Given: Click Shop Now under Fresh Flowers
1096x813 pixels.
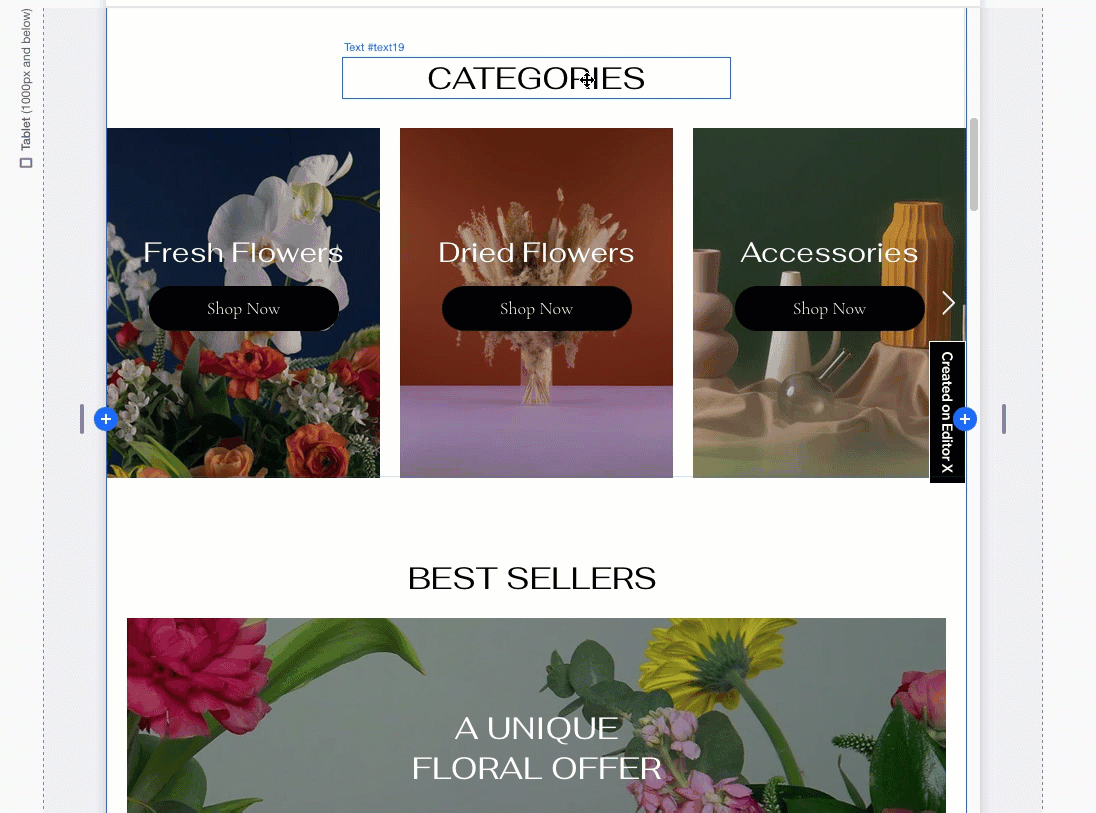Looking at the screenshot, I should [x=243, y=308].
